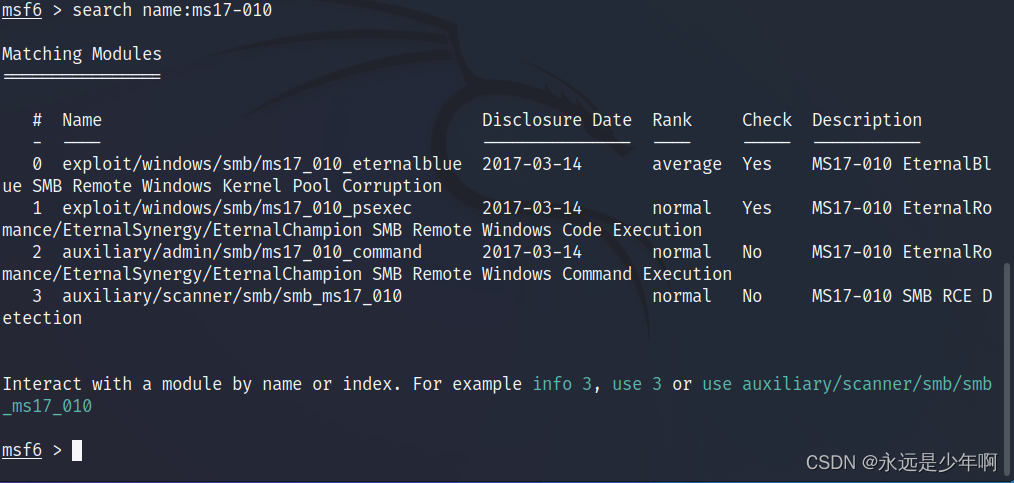Click the 'Yes' check value for psexec
Screen dimensions: 1014x483
point(757,208)
